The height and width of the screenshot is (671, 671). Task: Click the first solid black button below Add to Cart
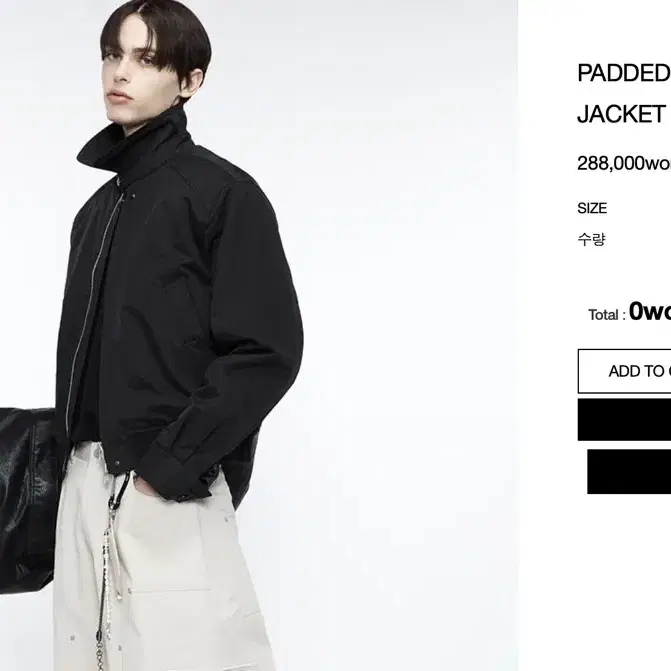tap(624, 419)
